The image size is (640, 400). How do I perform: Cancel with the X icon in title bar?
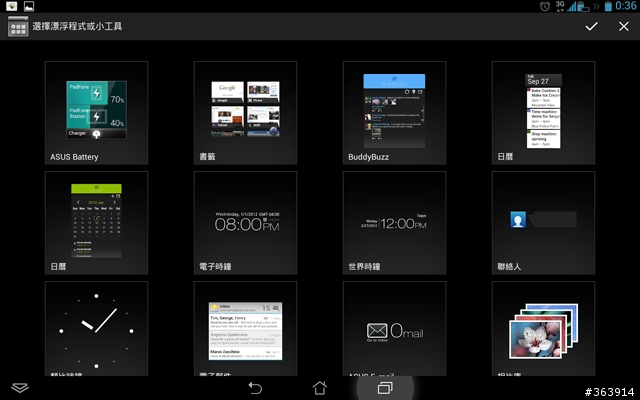tap(624, 27)
